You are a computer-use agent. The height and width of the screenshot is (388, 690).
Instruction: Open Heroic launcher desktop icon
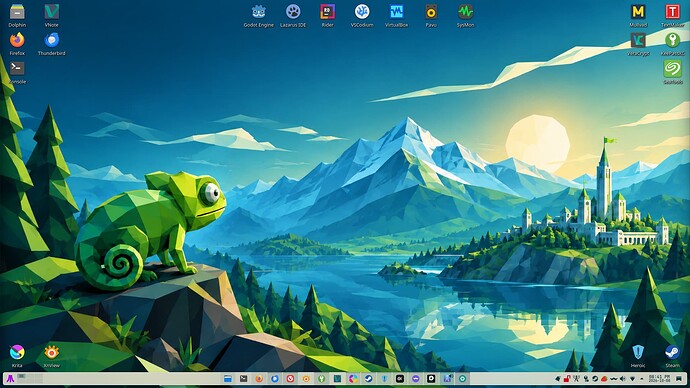638,355
